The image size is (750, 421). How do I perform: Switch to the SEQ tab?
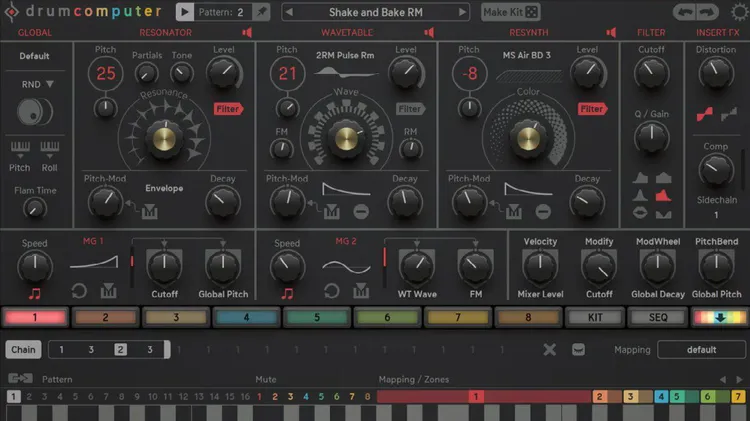tap(658, 317)
